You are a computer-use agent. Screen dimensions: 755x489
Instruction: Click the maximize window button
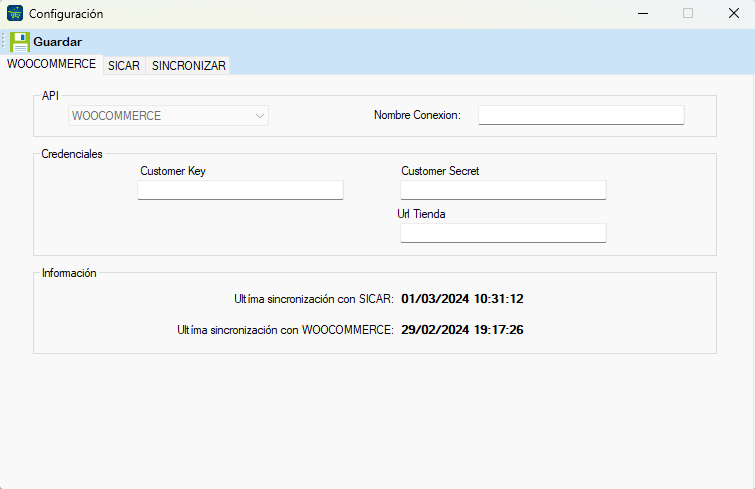[x=687, y=14]
